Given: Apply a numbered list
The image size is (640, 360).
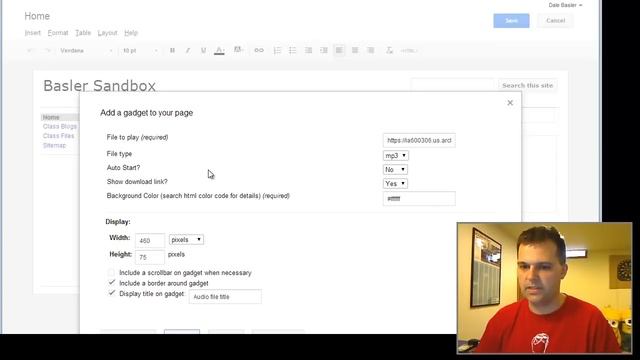Looking at the screenshot, I should (x=277, y=50).
